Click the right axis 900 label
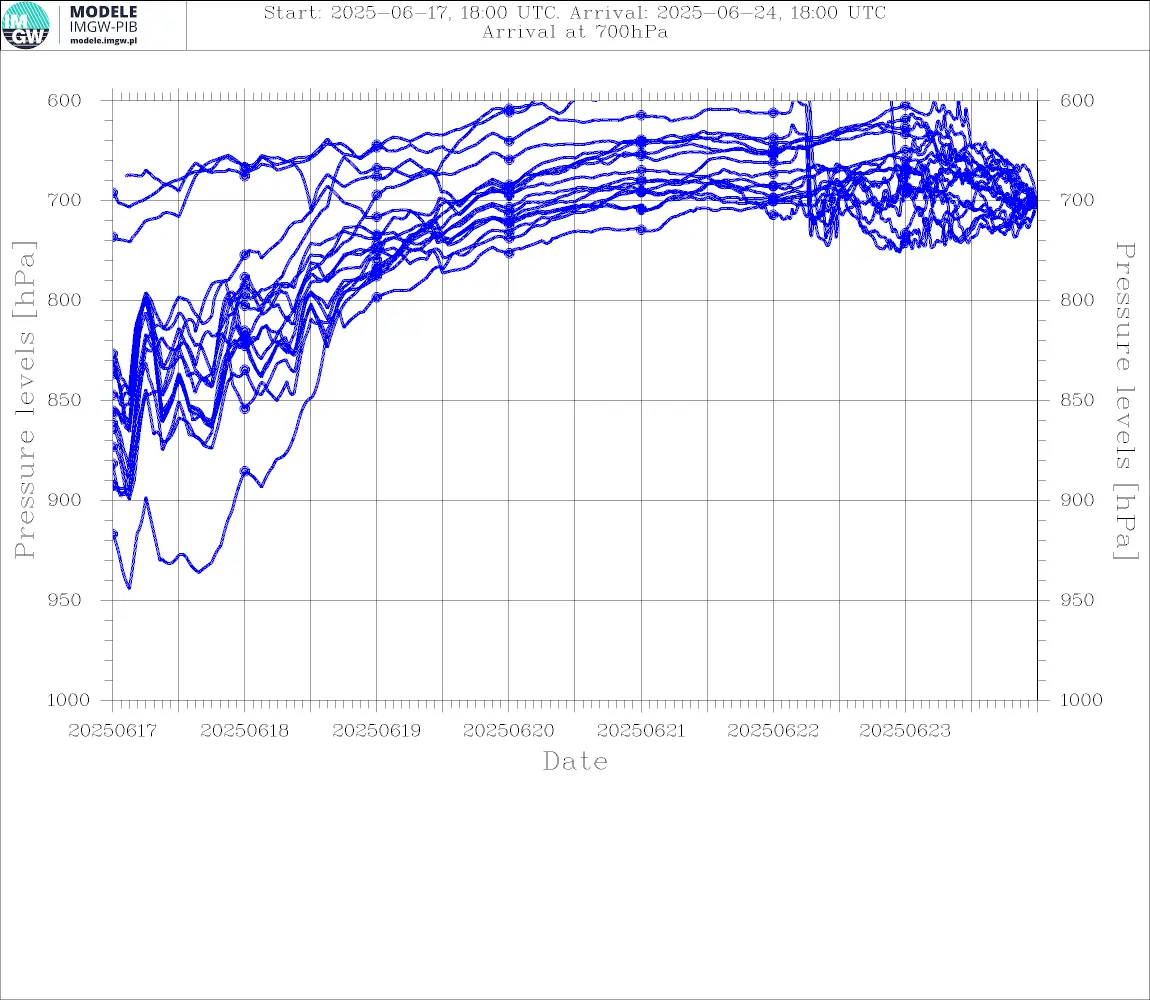Image resolution: width=1150 pixels, height=1000 pixels. tap(1077, 500)
